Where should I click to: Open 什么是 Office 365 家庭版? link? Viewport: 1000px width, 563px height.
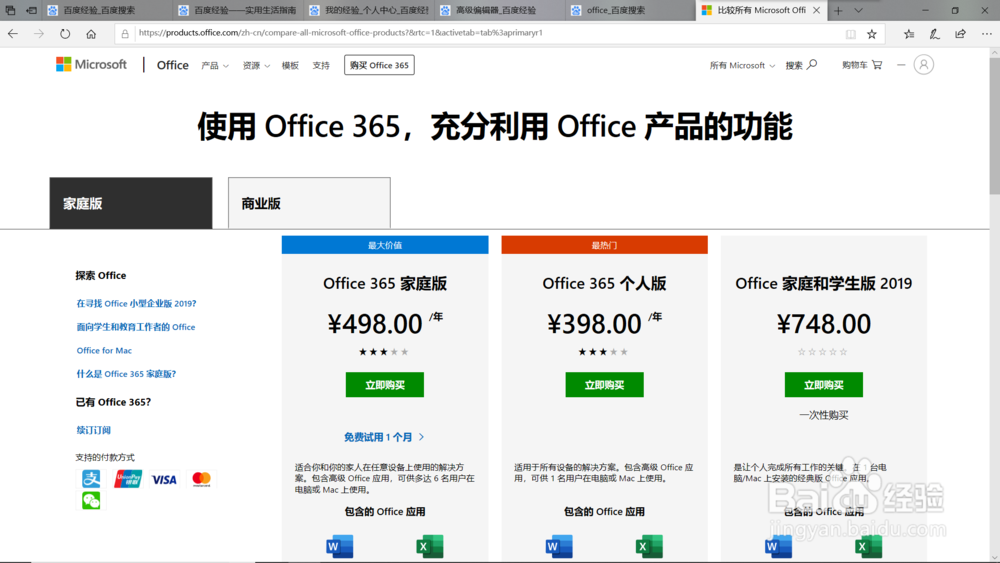[126, 374]
